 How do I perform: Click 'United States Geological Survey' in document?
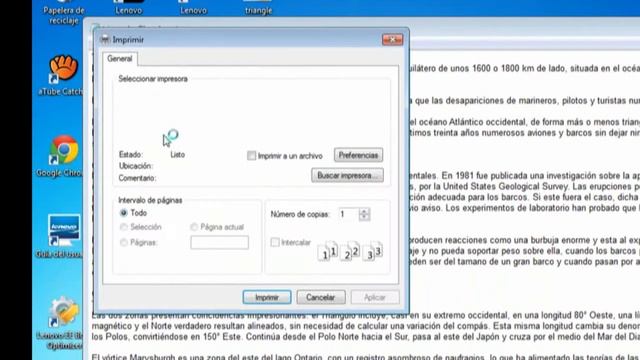point(505,187)
